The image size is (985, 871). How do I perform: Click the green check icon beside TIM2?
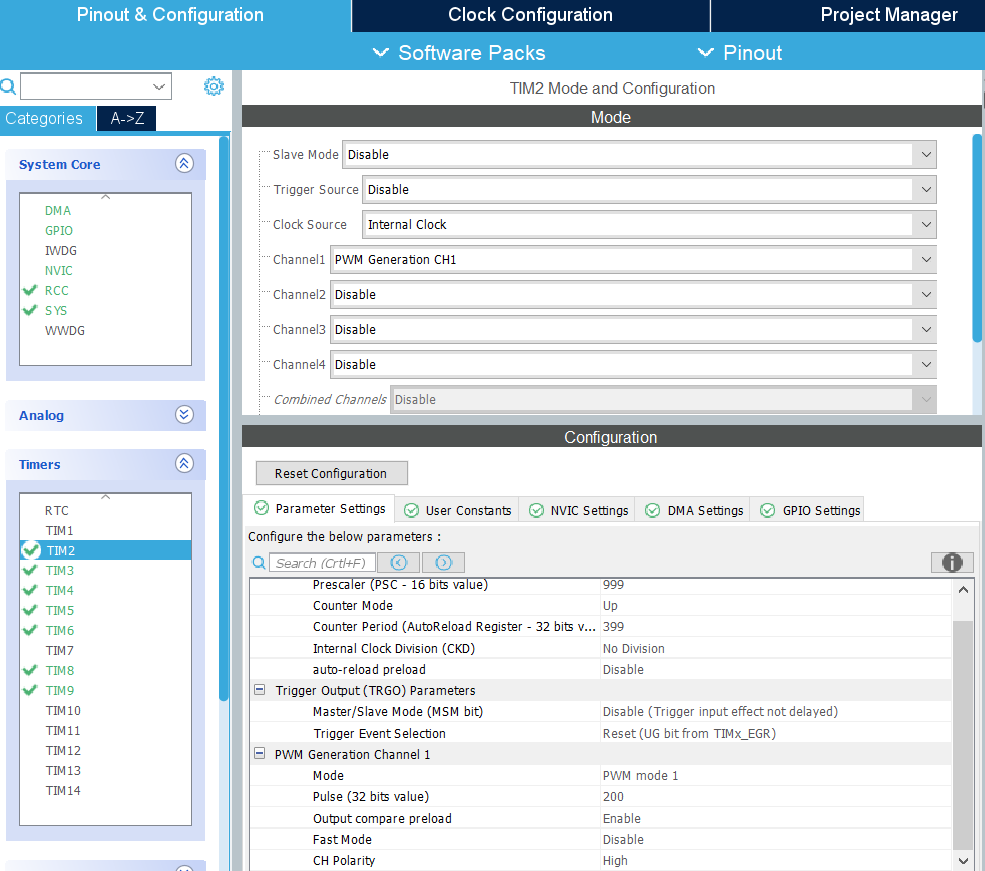[x=31, y=550]
